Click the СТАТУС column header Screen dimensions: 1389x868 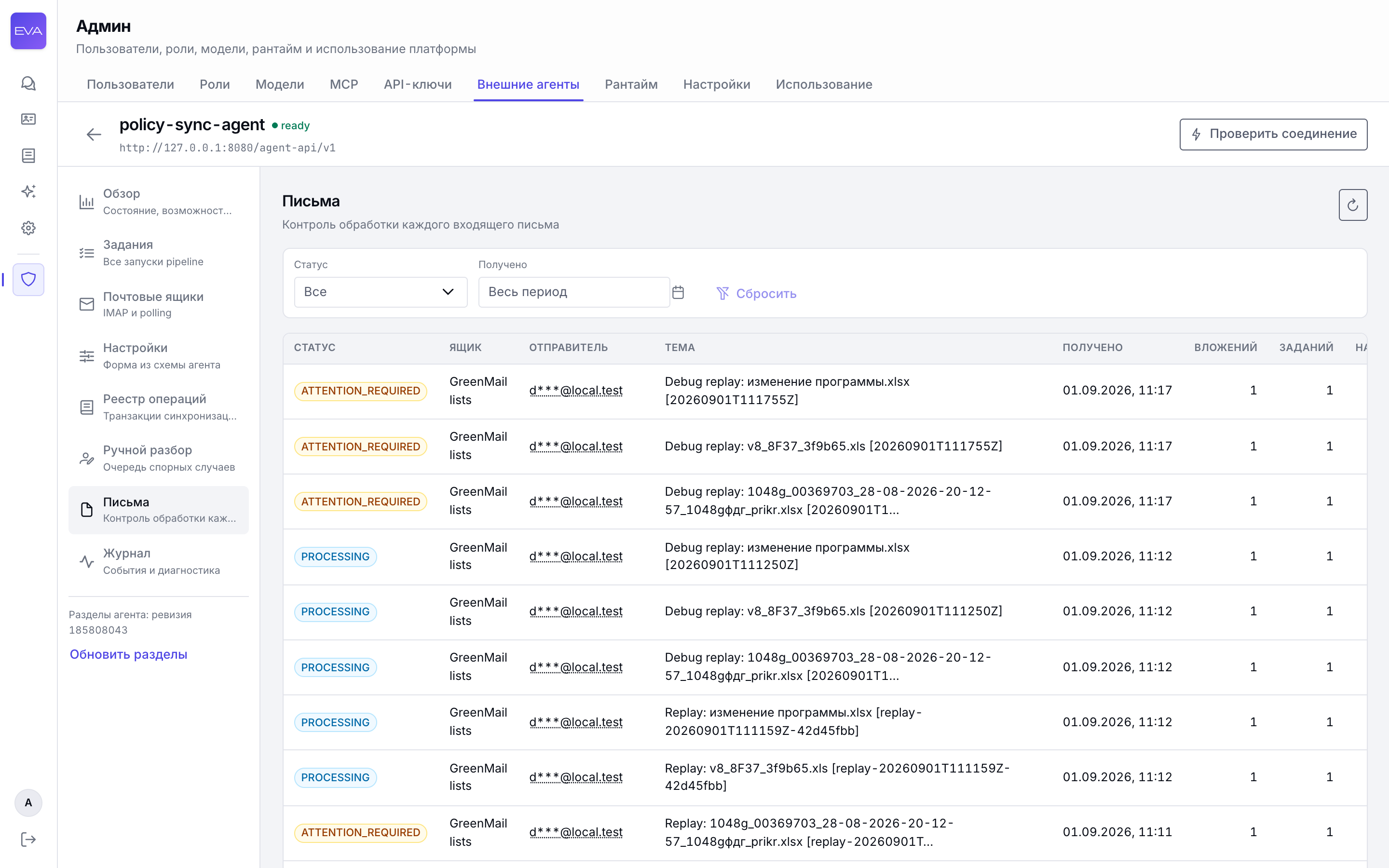click(x=314, y=347)
